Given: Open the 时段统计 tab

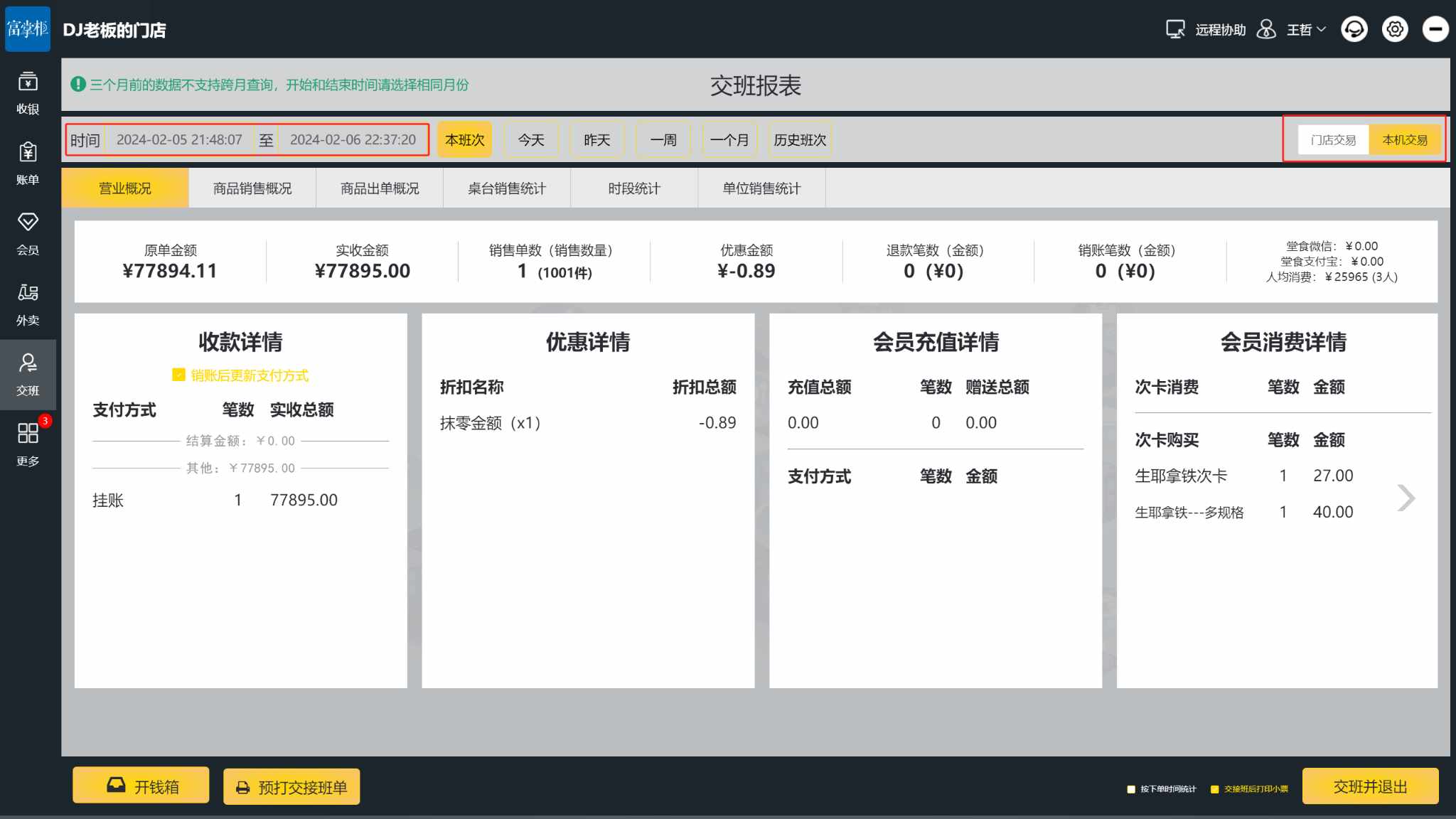Looking at the screenshot, I should pyautogui.click(x=634, y=188).
